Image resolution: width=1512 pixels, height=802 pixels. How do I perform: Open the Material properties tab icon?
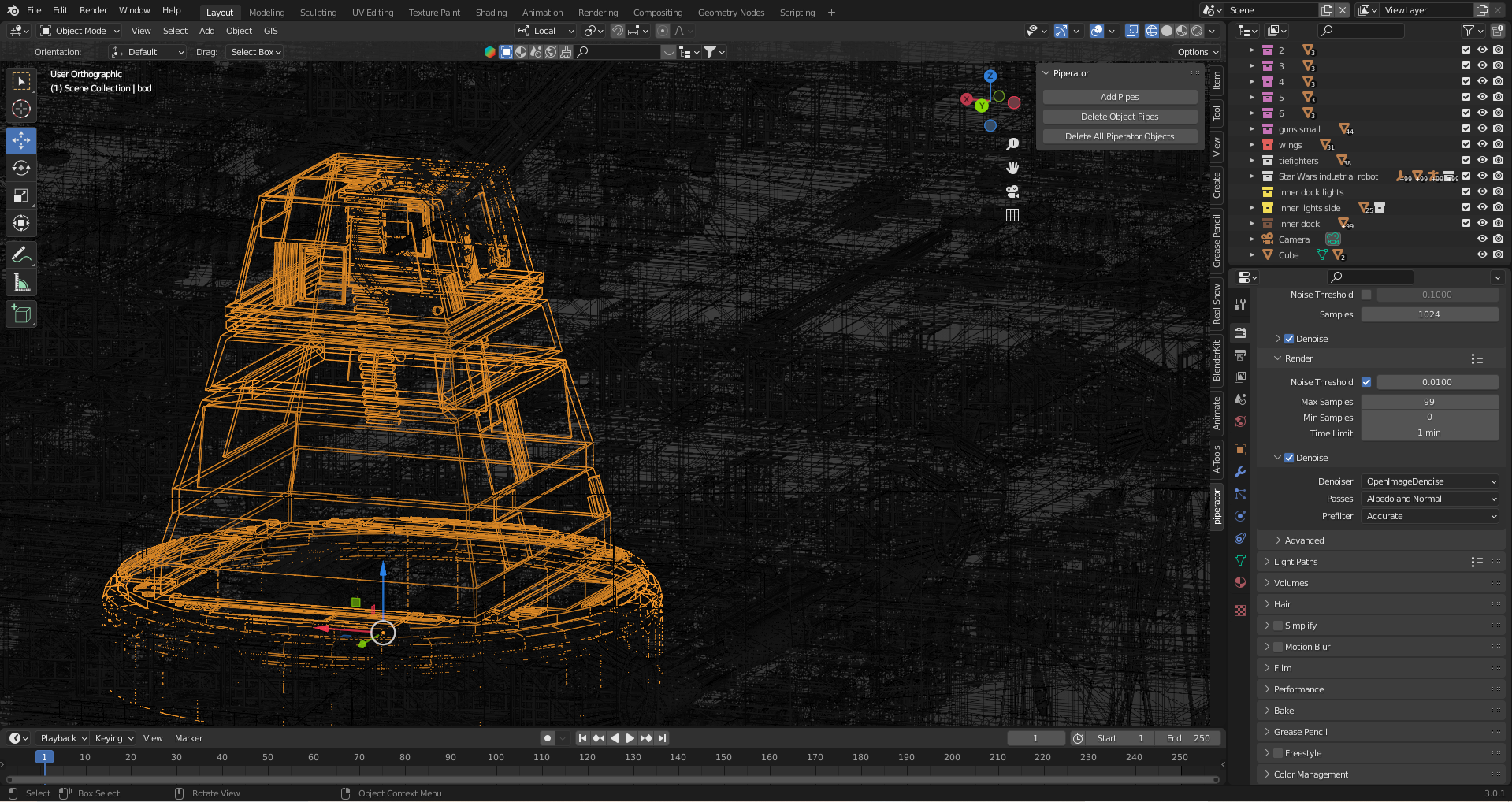coord(1240,582)
